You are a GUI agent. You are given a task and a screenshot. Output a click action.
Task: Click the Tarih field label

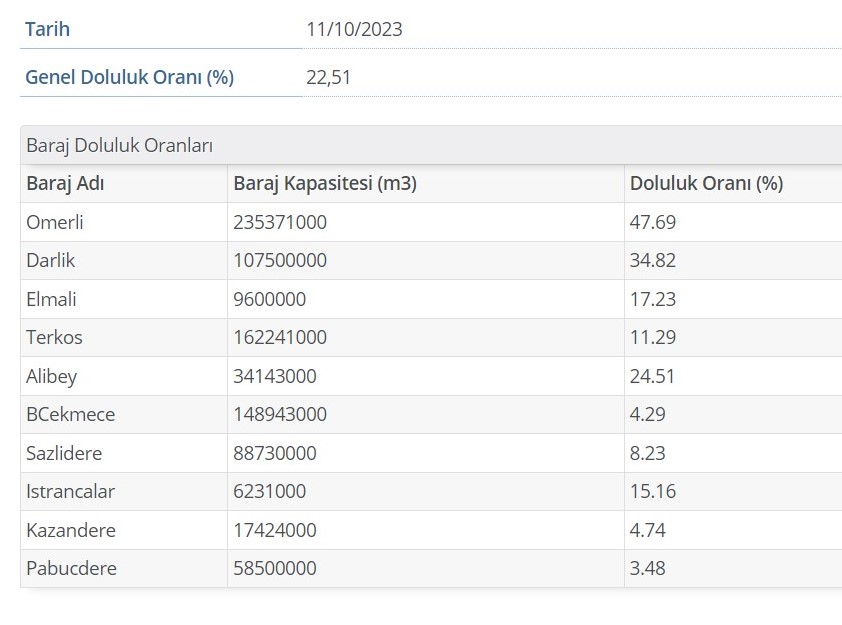tap(47, 29)
